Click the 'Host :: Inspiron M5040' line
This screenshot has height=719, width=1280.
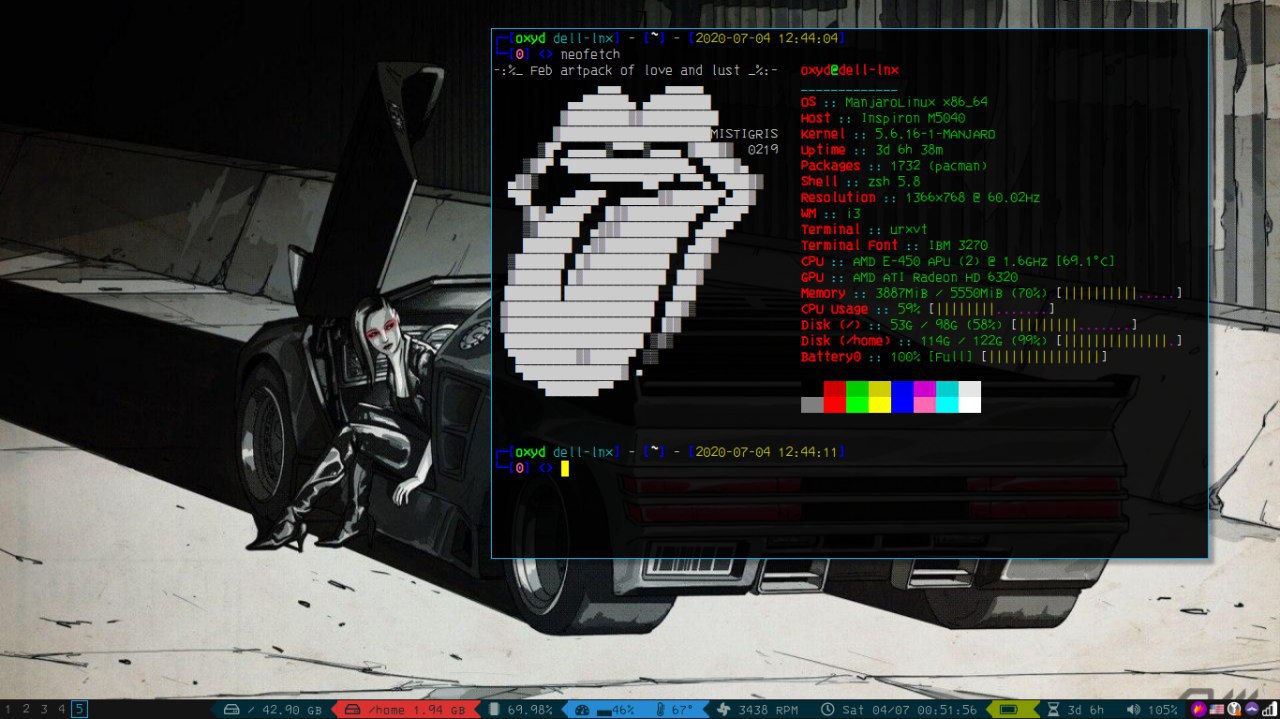point(883,118)
